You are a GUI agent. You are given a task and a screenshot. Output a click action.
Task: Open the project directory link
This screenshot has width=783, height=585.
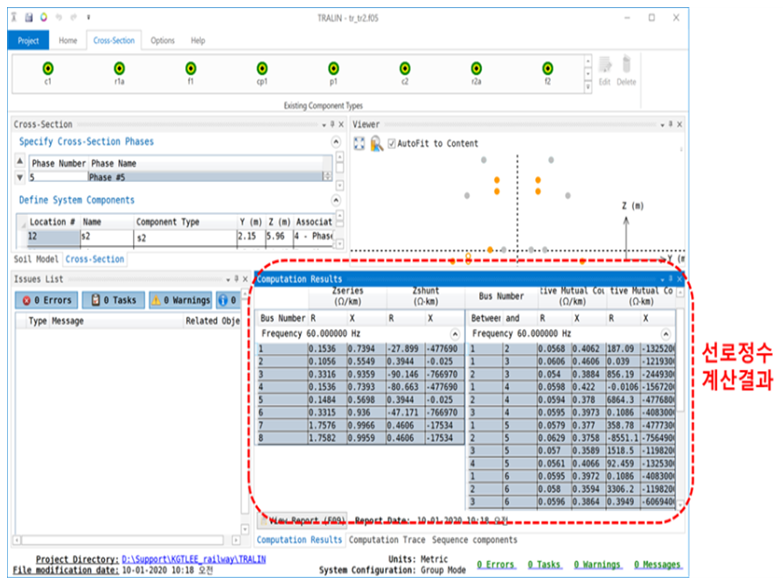[194, 559]
